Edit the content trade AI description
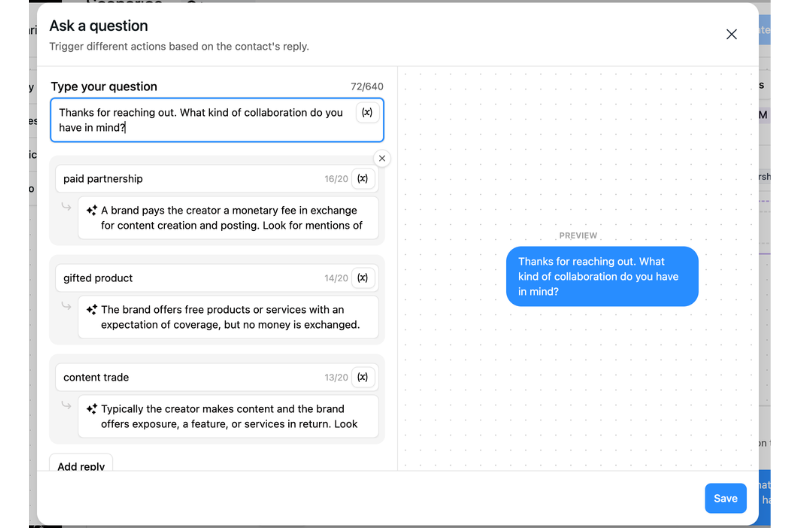The image size is (800, 528). (x=228, y=416)
